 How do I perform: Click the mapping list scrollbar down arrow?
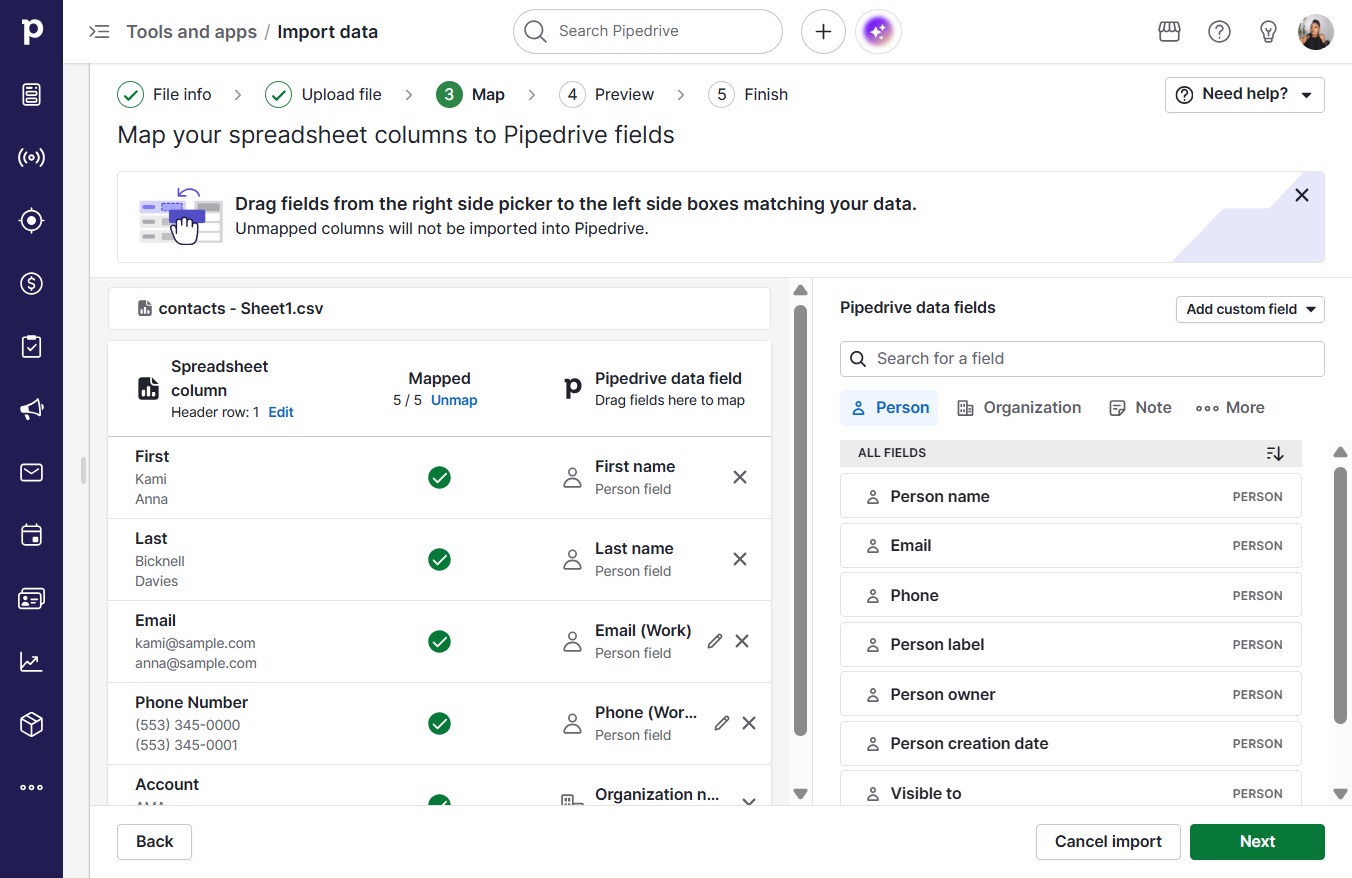coord(800,794)
